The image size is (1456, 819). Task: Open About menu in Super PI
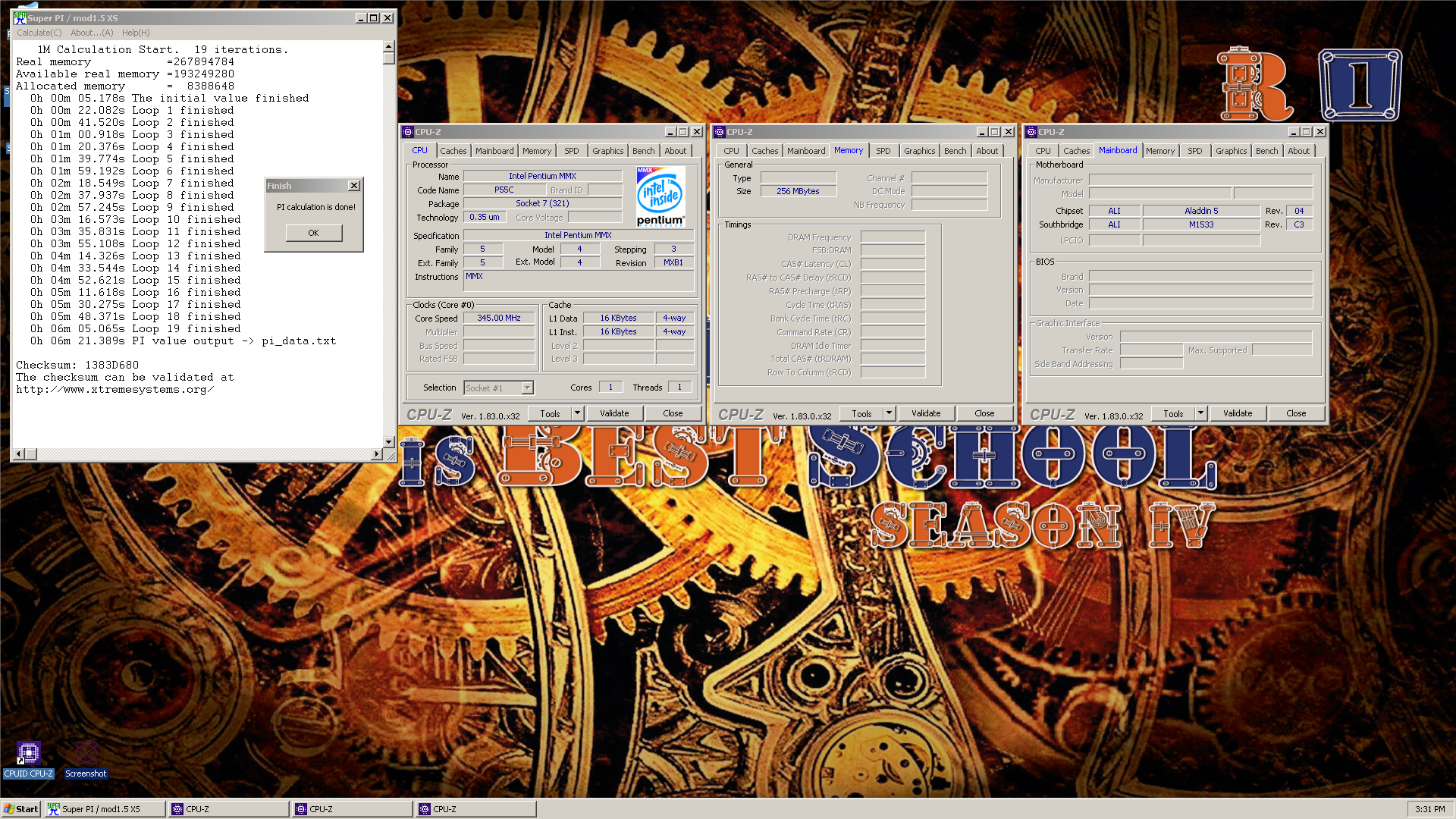pyautogui.click(x=92, y=33)
